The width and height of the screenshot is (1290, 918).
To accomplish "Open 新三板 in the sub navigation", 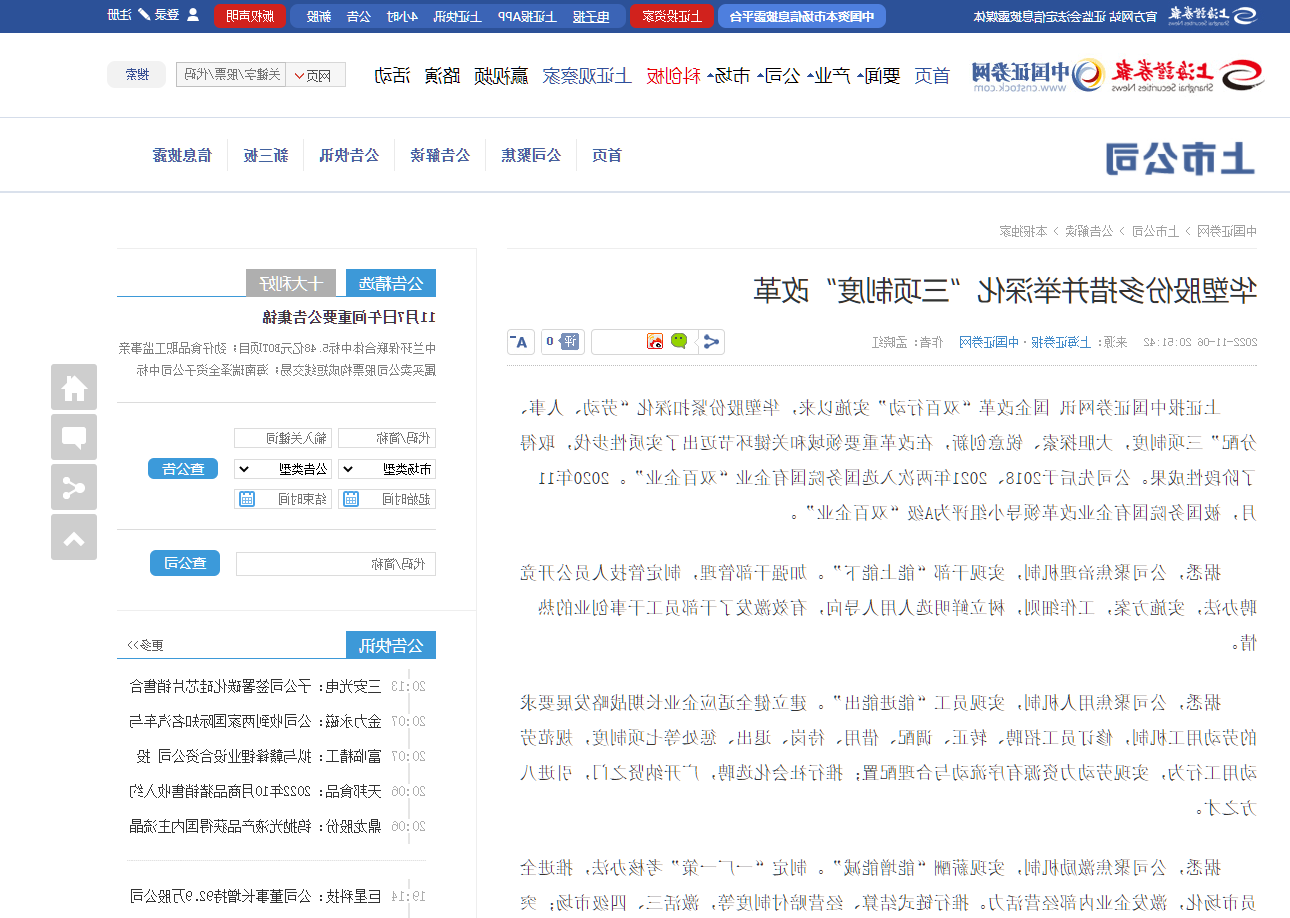I will [267, 155].
